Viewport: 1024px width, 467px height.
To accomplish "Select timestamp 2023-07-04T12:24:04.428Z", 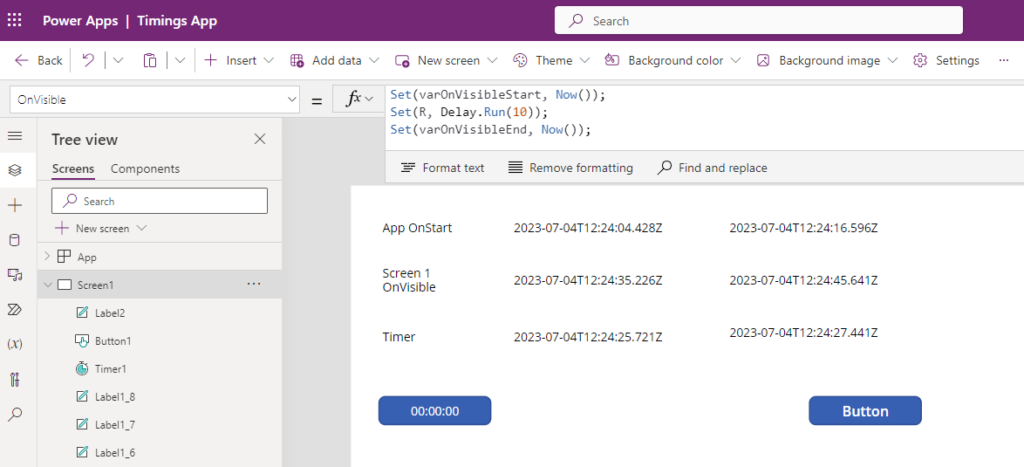I will [588, 228].
